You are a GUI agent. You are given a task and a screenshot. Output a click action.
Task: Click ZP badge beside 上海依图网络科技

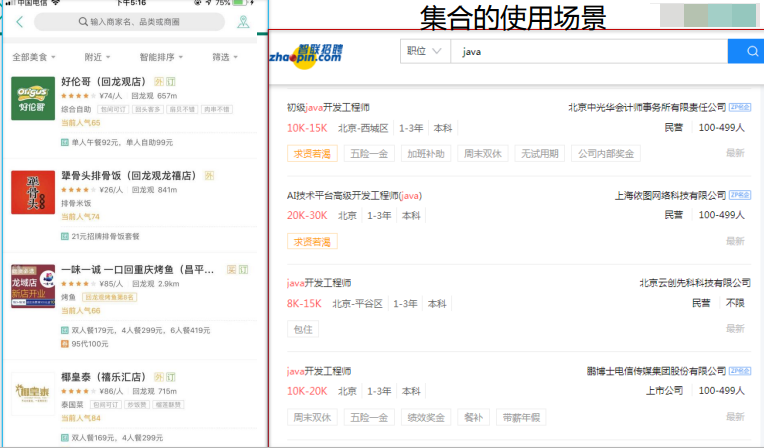[x=740, y=195]
